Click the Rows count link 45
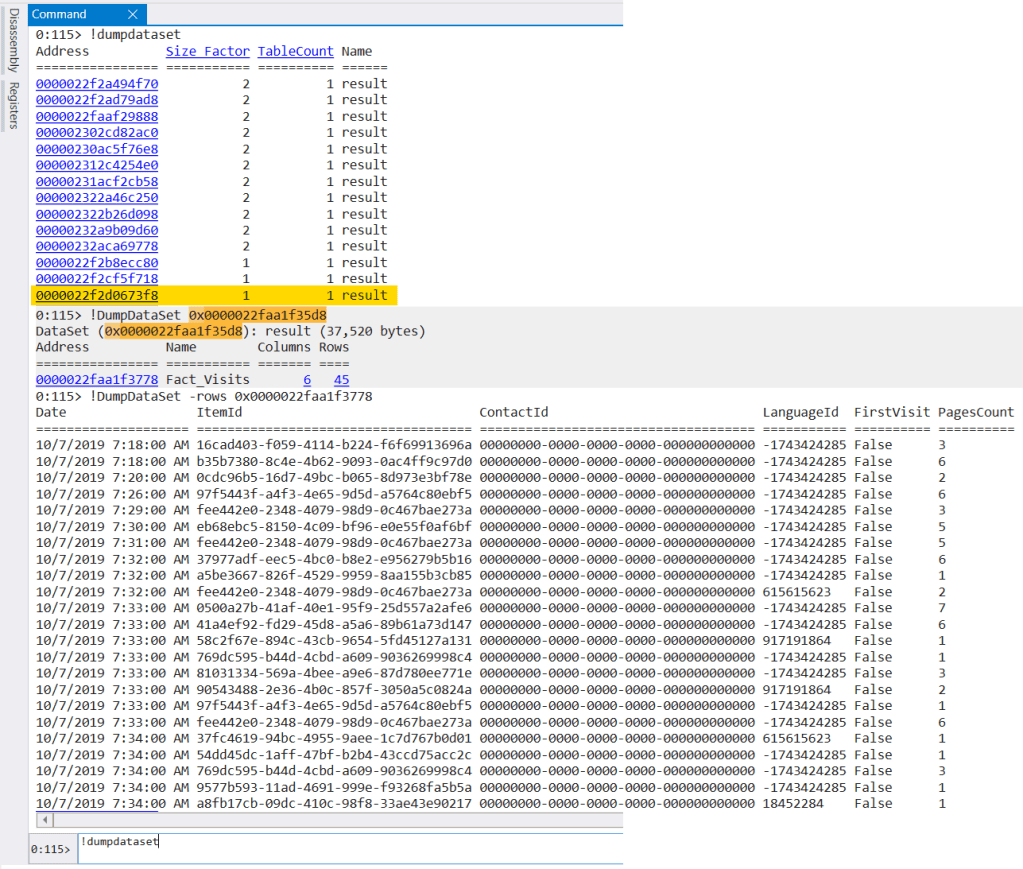Screen dimensions: 1023x869 pyautogui.click(x=341, y=380)
